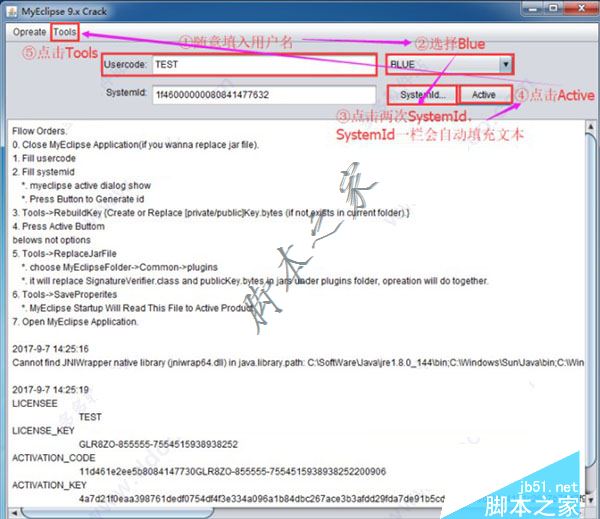Click the timestamp '2017-9-7 14:25:16'

coord(51,349)
